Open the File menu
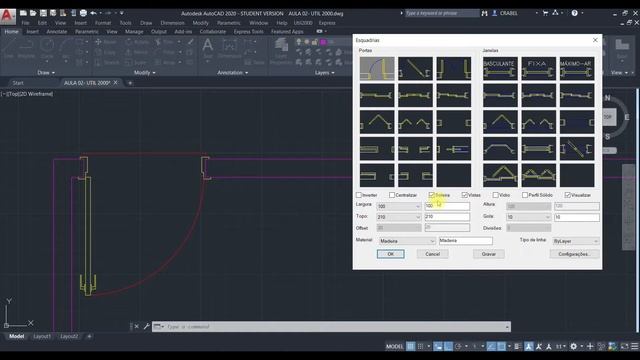Screen dimensions: 640x360 25,23
